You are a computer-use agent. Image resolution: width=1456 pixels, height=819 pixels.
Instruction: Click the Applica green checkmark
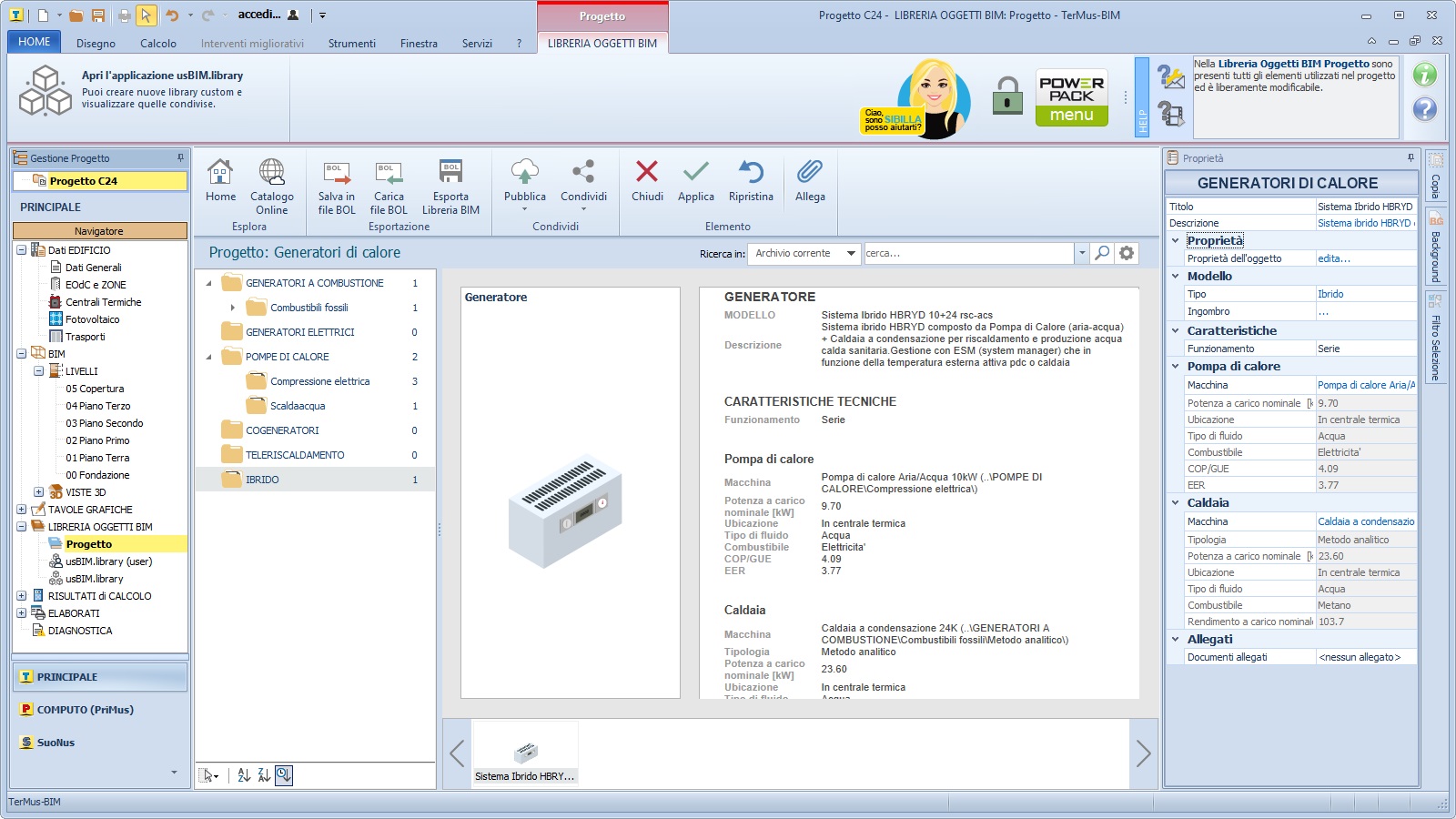(x=696, y=173)
